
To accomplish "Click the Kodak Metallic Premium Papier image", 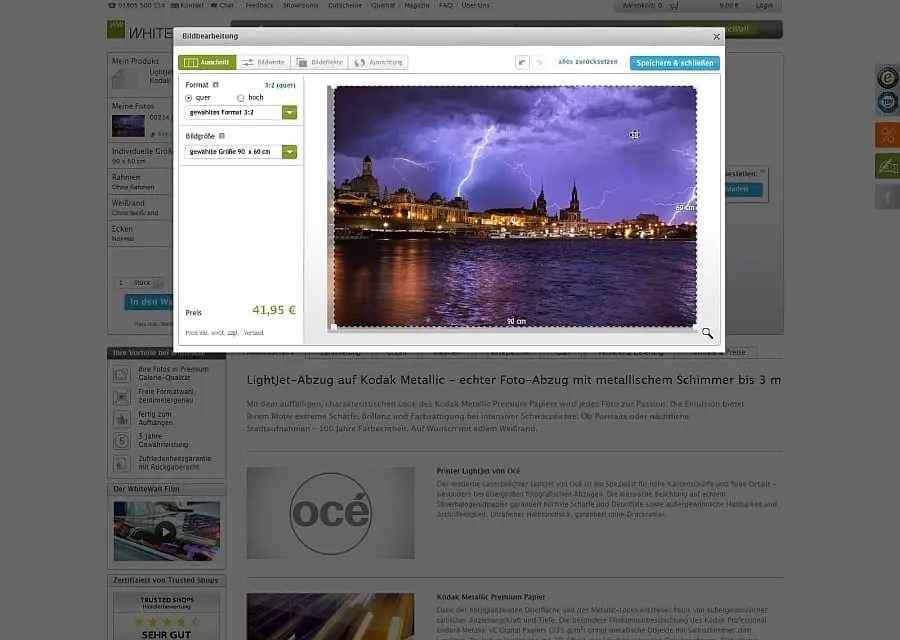I will [x=331, y=616].
